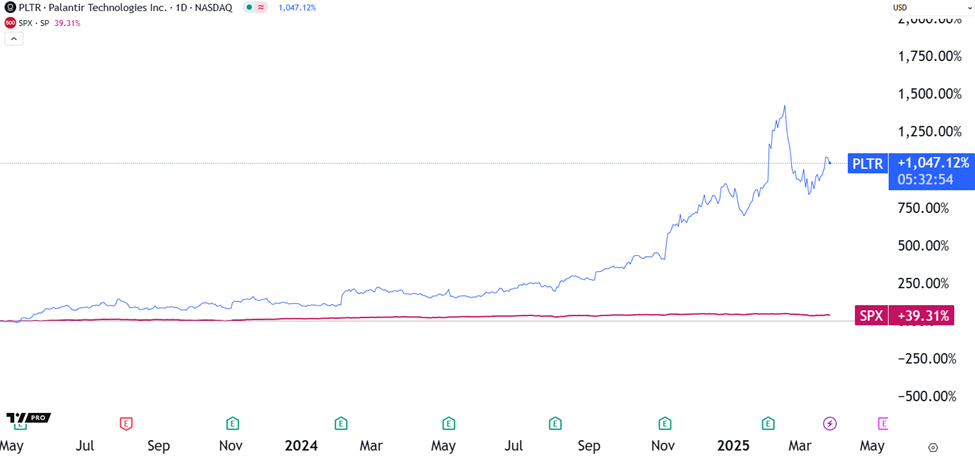Click the TradingView PRO logo

pos(28,417)
